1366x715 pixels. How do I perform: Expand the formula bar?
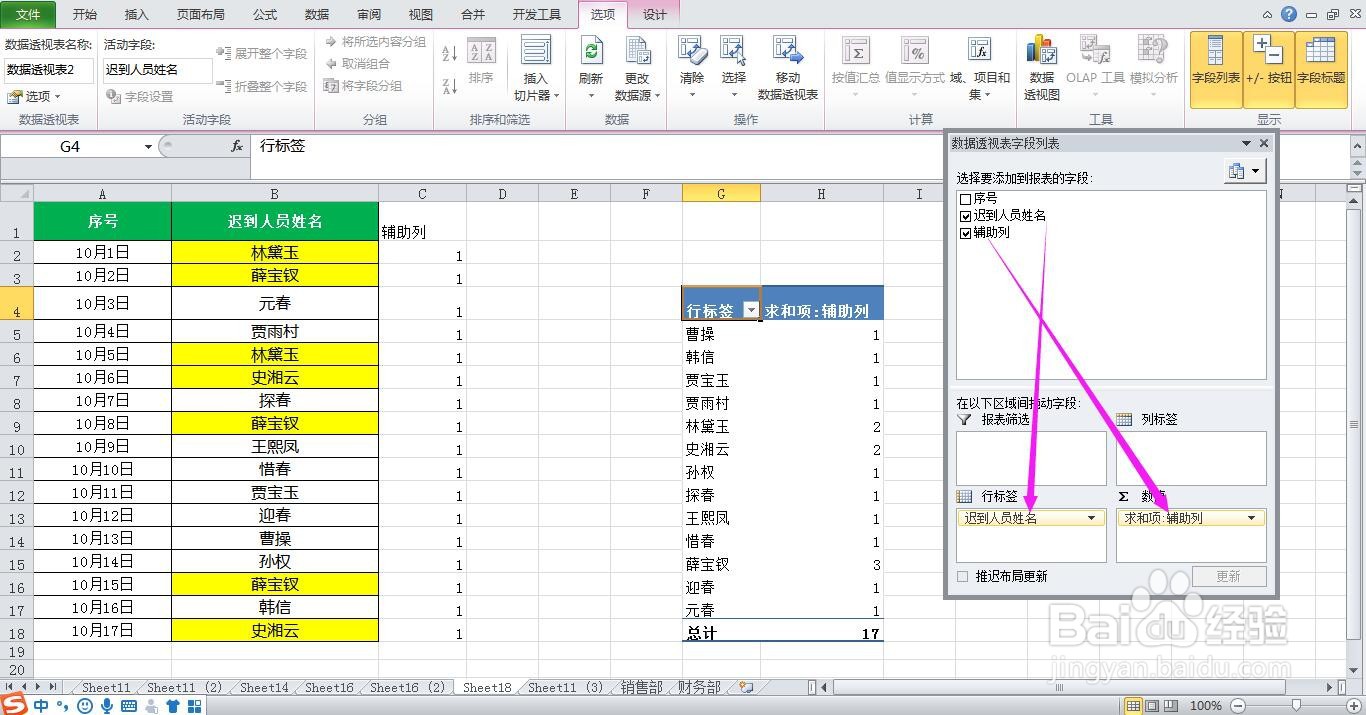click(1356, 146)
